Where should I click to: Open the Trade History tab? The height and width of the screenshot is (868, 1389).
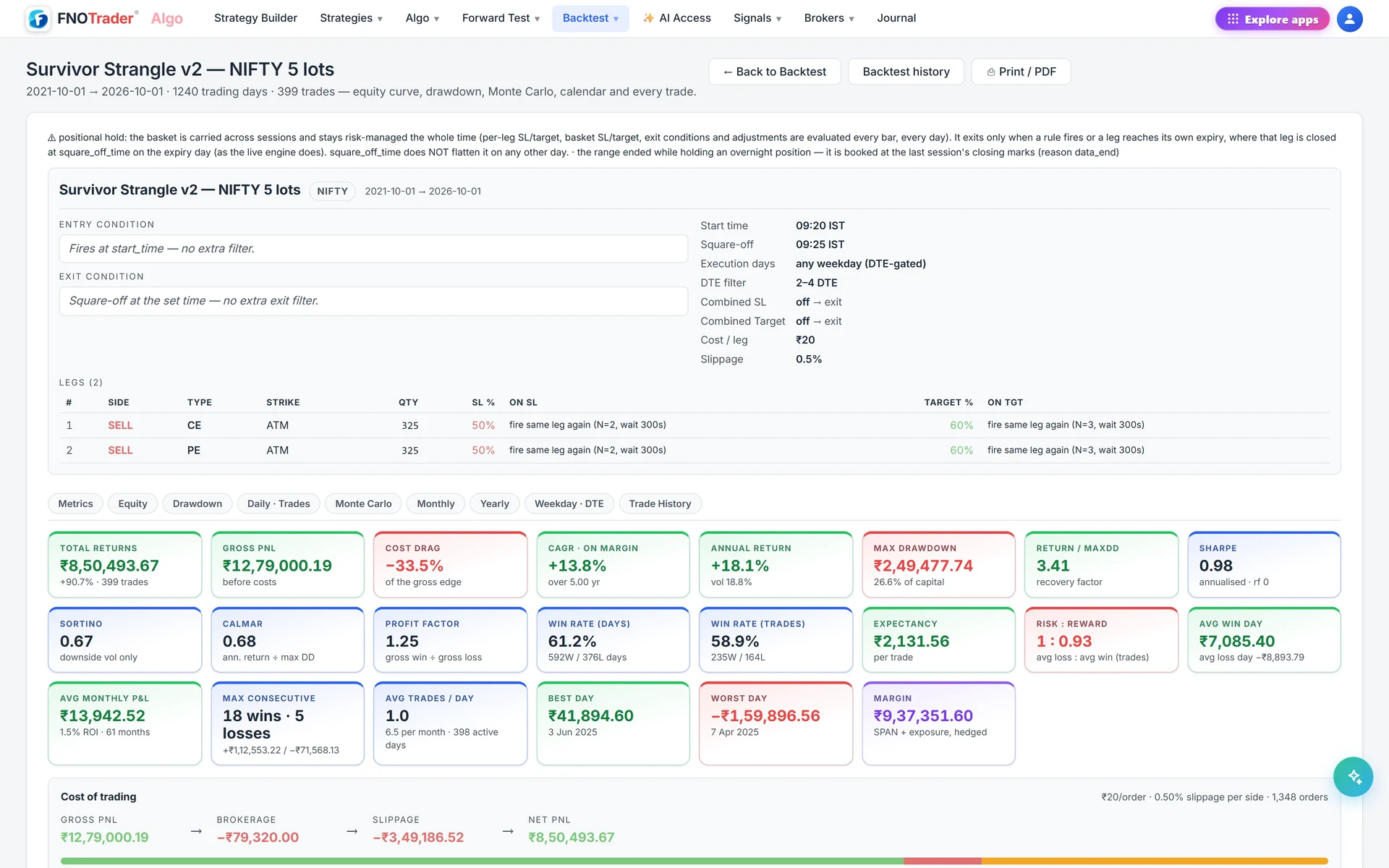[660, 503]
